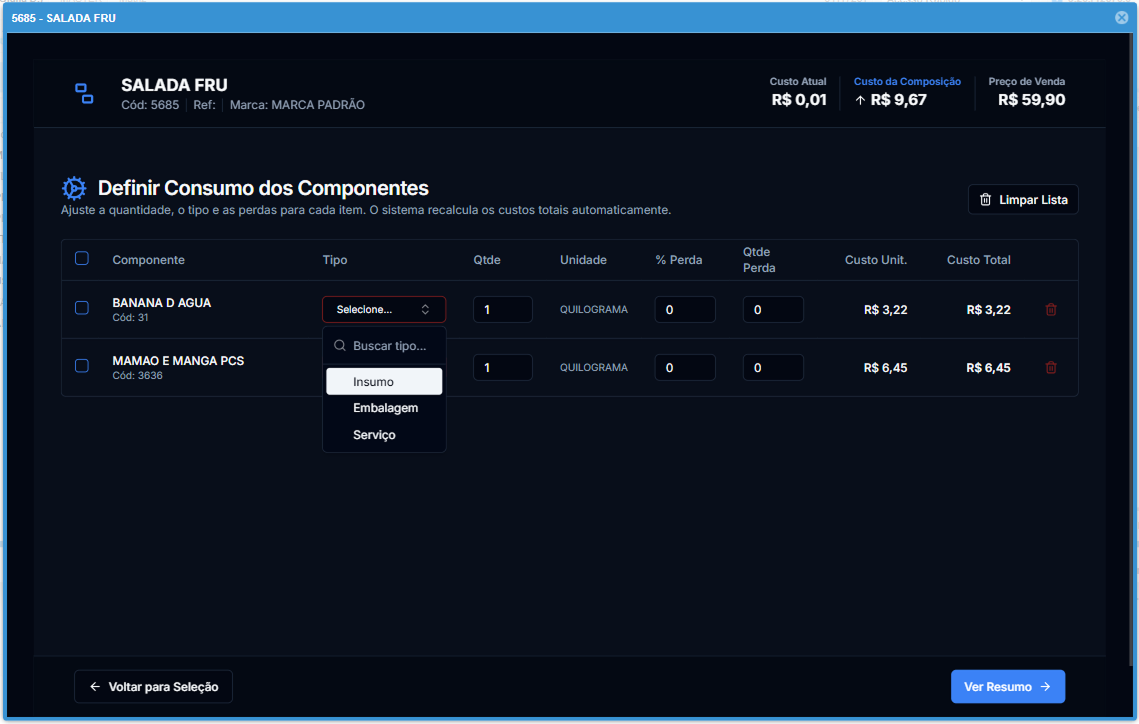
Task: Delete the BANANA D AGUA row
Action: pos(1051,310)
